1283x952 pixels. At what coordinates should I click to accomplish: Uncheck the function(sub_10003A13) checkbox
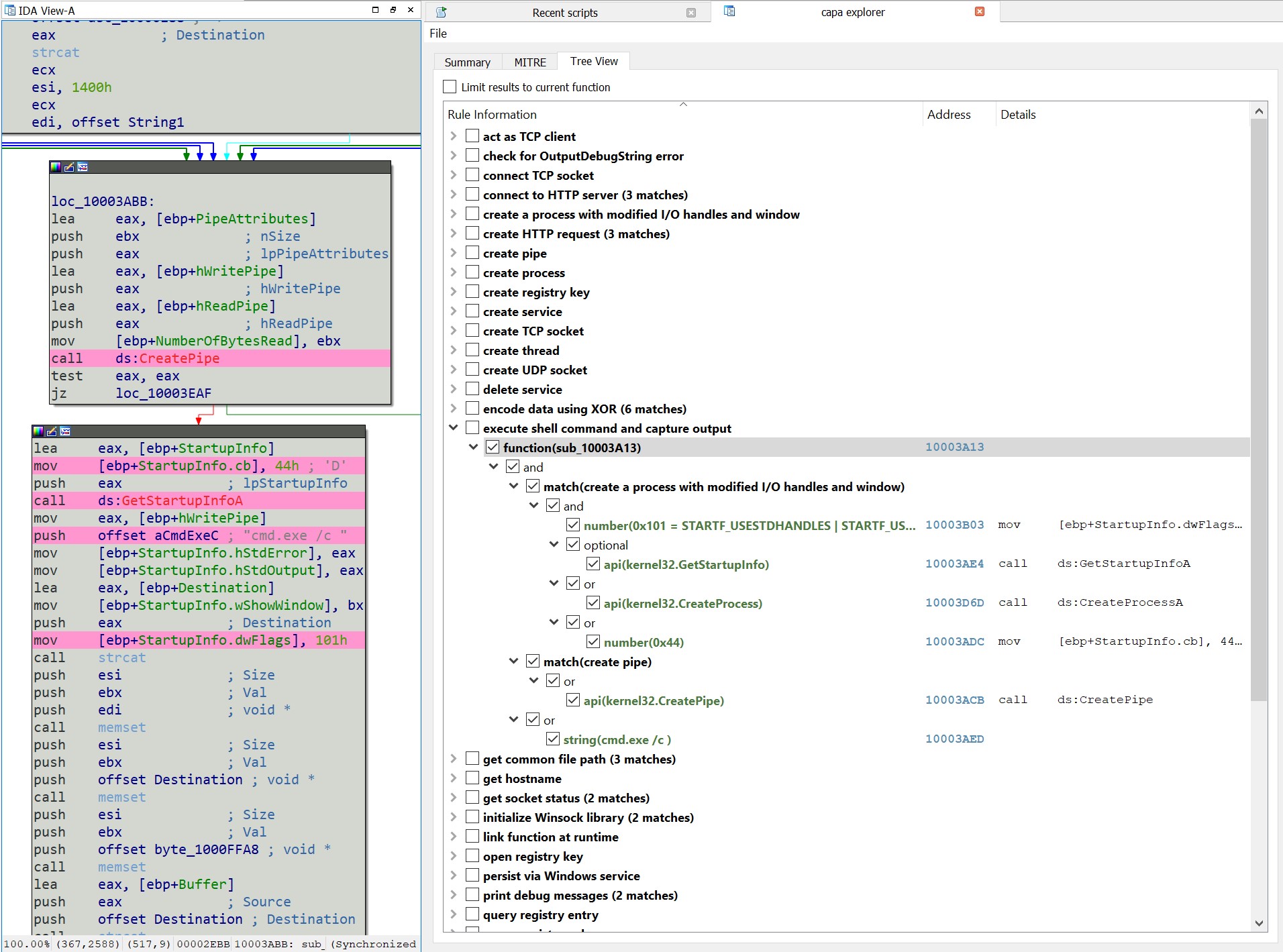tap(493, 447)
